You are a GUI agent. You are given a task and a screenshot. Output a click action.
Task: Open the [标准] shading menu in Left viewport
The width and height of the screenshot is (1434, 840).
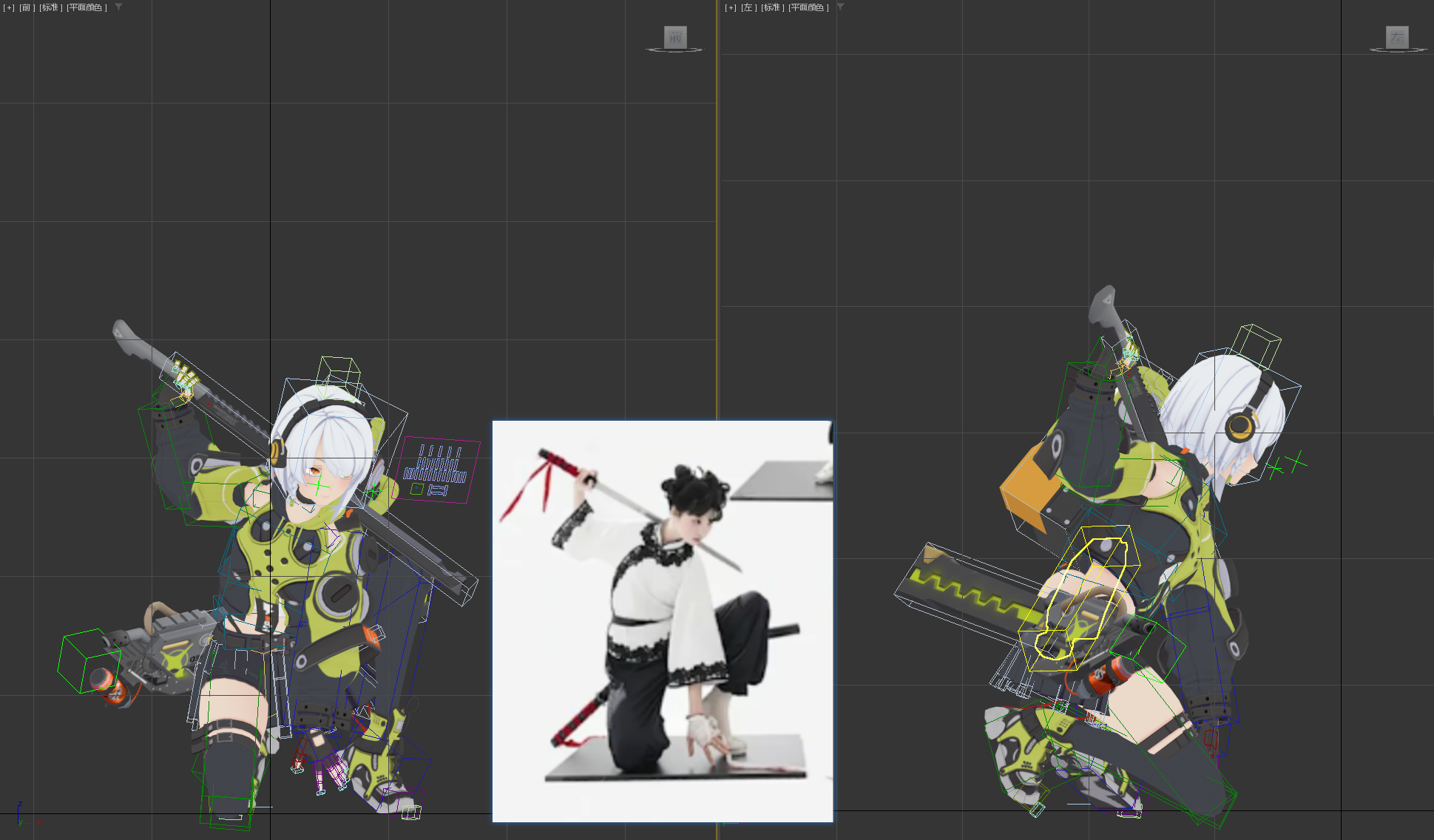pyautogui.click(x=772, y=7)
